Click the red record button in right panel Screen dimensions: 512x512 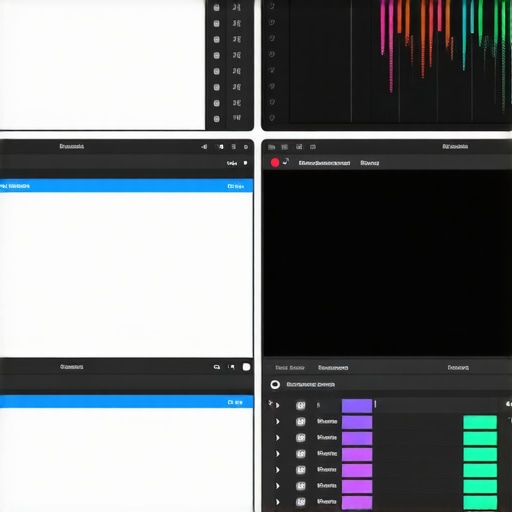[x=275, y=162]
